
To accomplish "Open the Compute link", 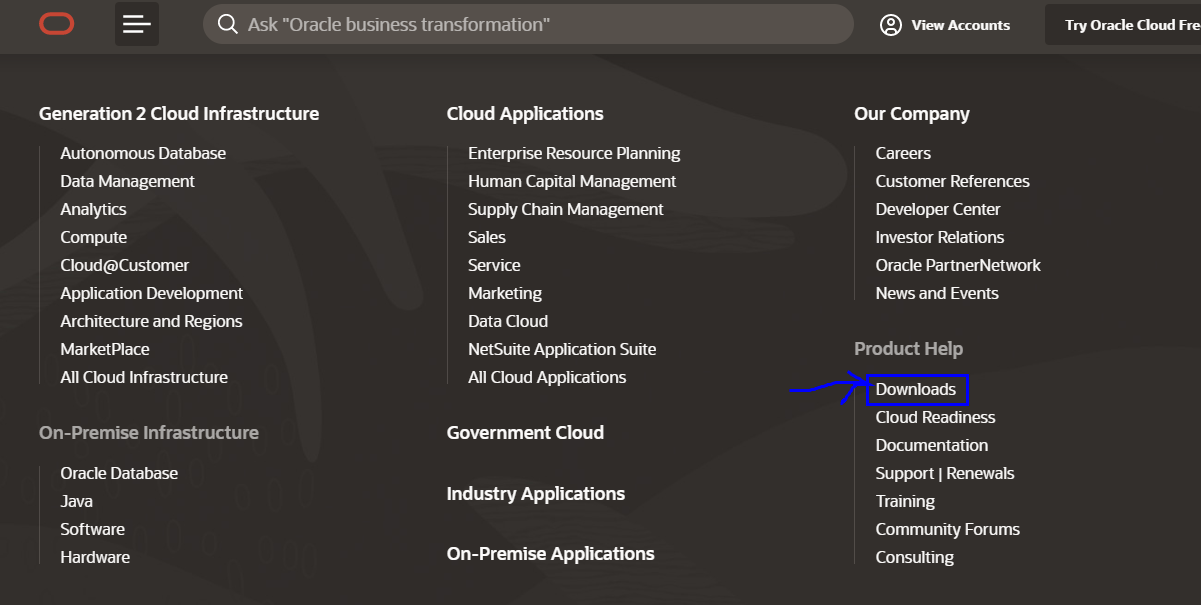I will [x=93, y=237].
